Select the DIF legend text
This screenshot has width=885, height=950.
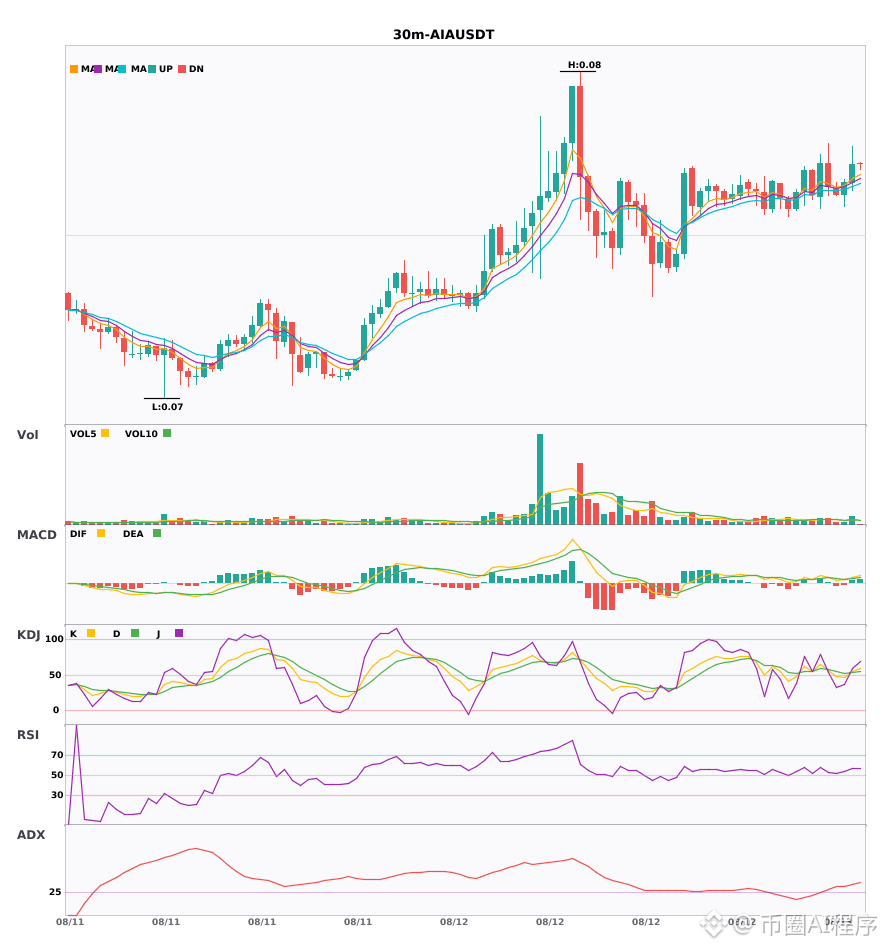coord(78,534)
